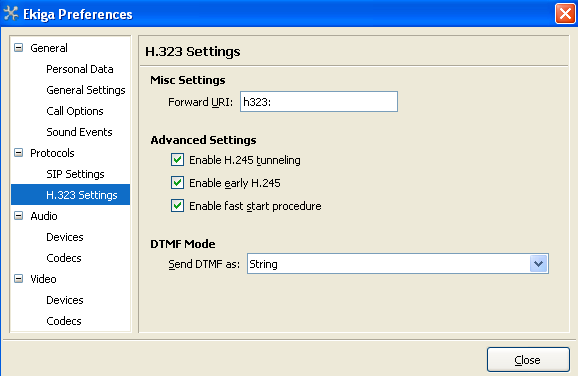The height and width of the screenshot is (376, 578).
Task: Open Sound Events settings
Action: [x=79, y=132]
